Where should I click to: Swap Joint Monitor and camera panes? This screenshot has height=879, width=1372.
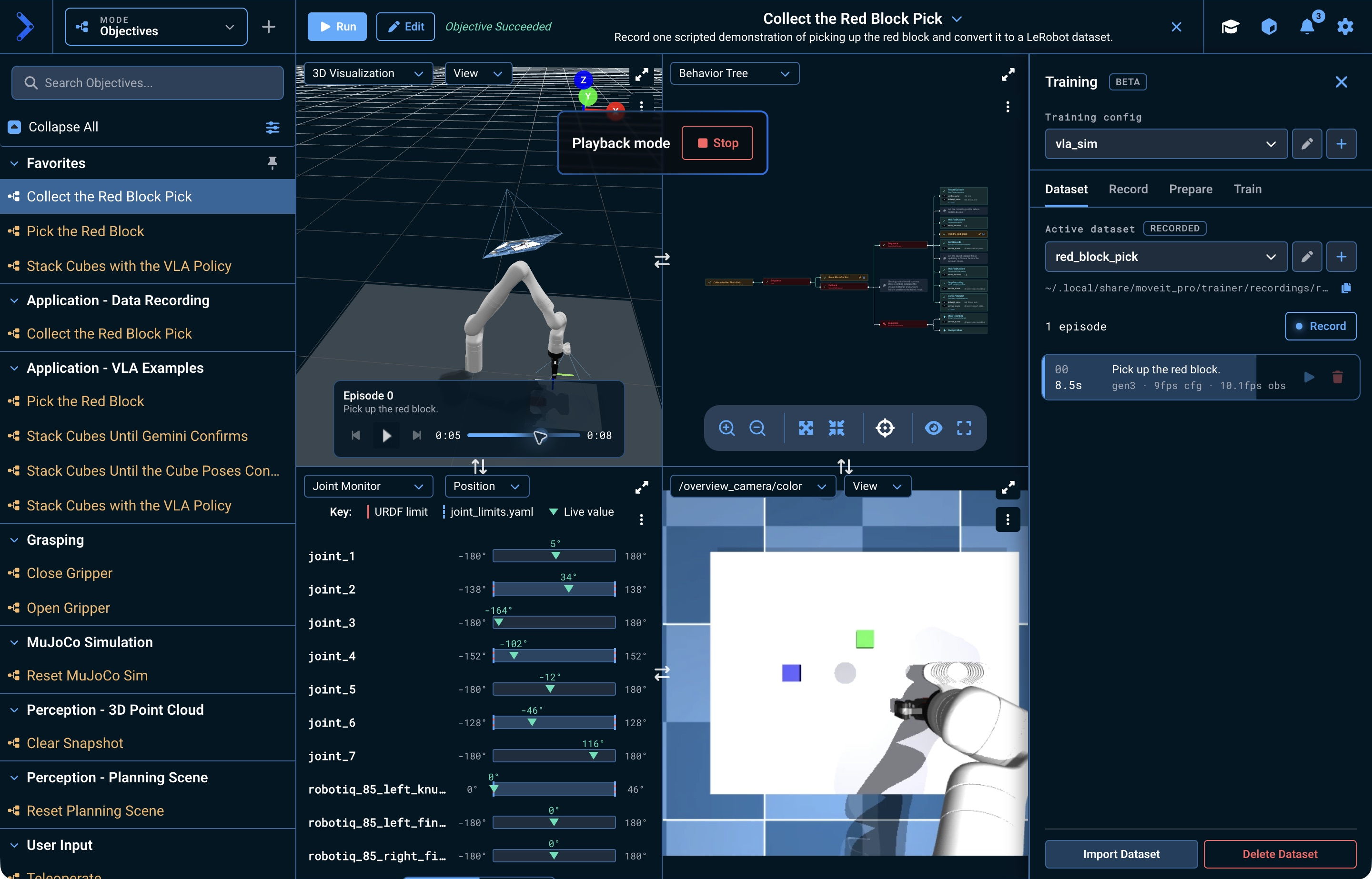[662, 674]
